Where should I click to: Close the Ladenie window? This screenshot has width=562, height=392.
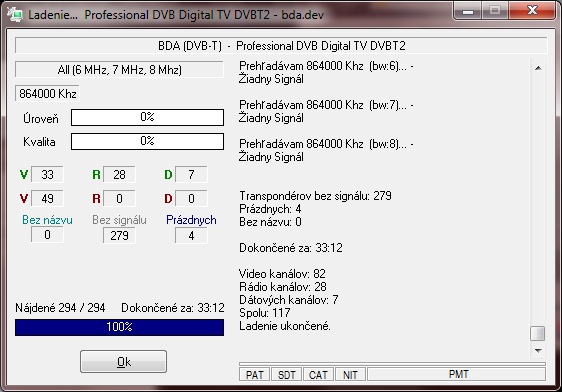click(532, 10)
